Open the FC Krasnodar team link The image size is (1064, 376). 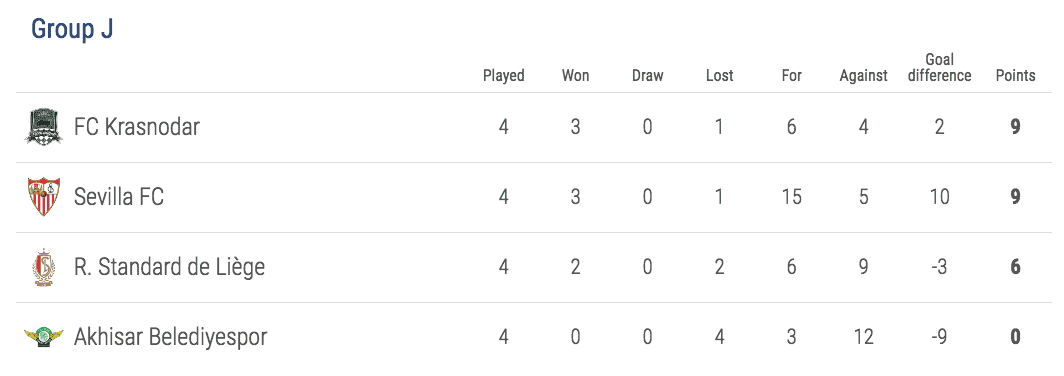137,127
